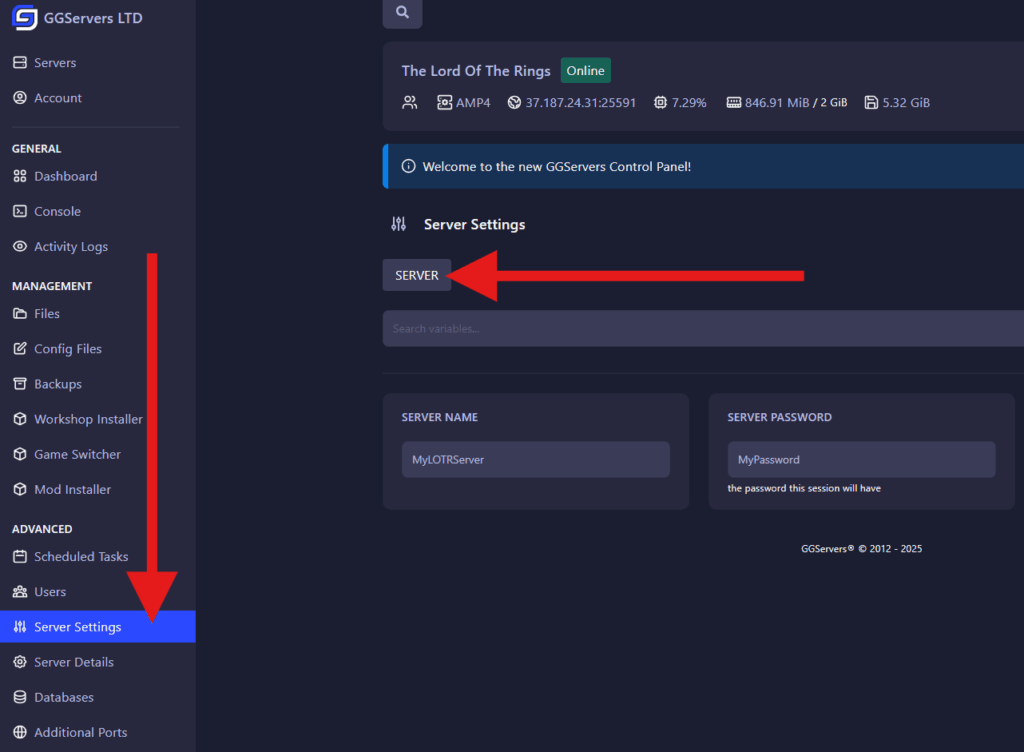The height and width of the screenshot is (752, 1024).
Task: Click the Server Password input field
Action: point(861,460)
